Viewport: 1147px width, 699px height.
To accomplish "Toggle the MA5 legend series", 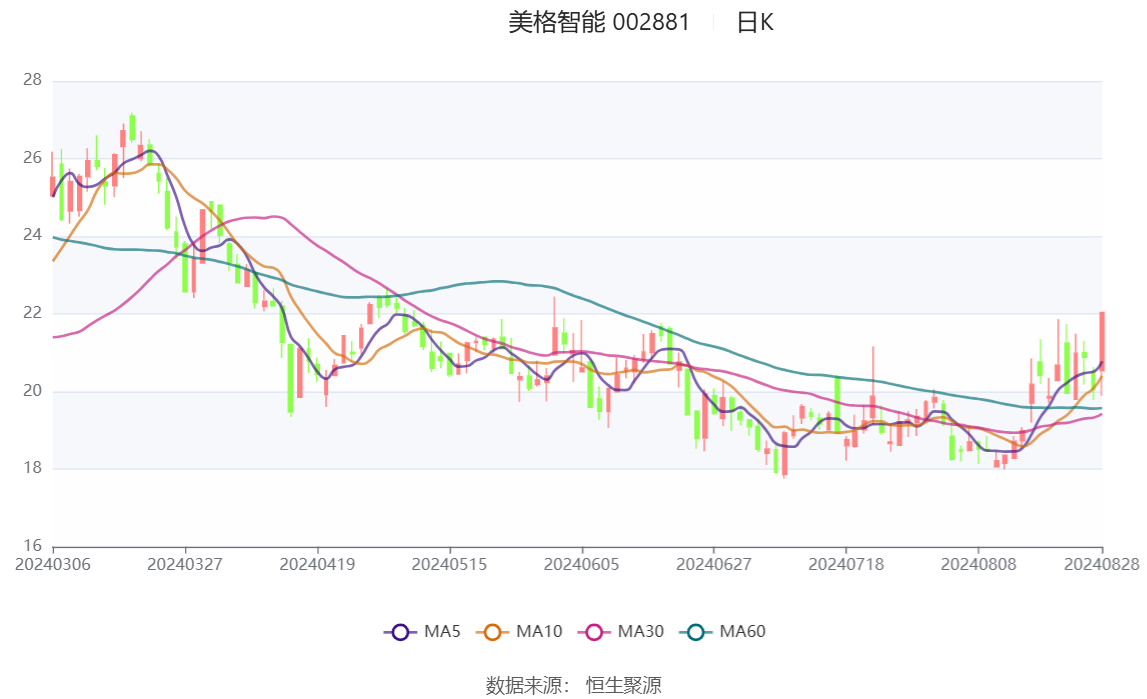I will click(422, 632).
